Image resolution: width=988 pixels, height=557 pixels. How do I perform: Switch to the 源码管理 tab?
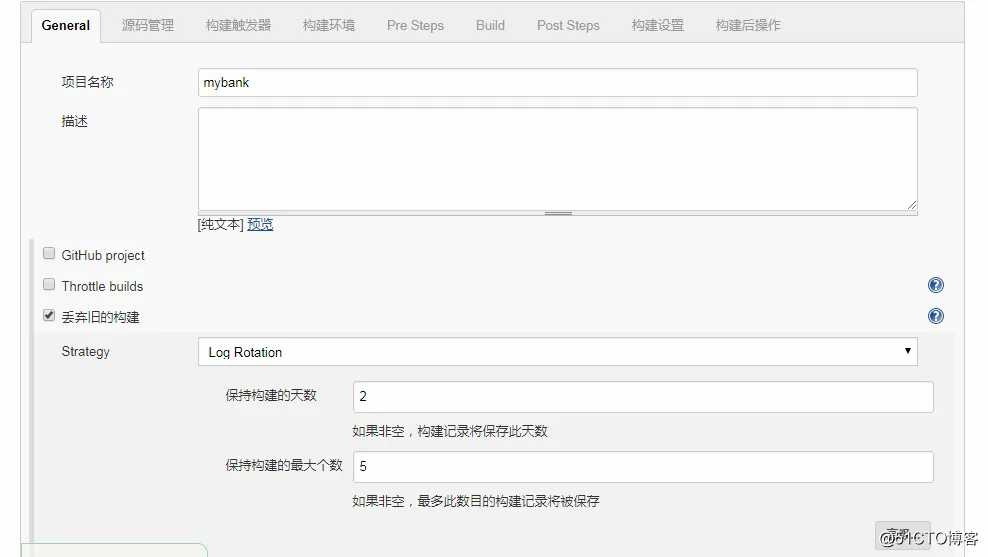148,26
